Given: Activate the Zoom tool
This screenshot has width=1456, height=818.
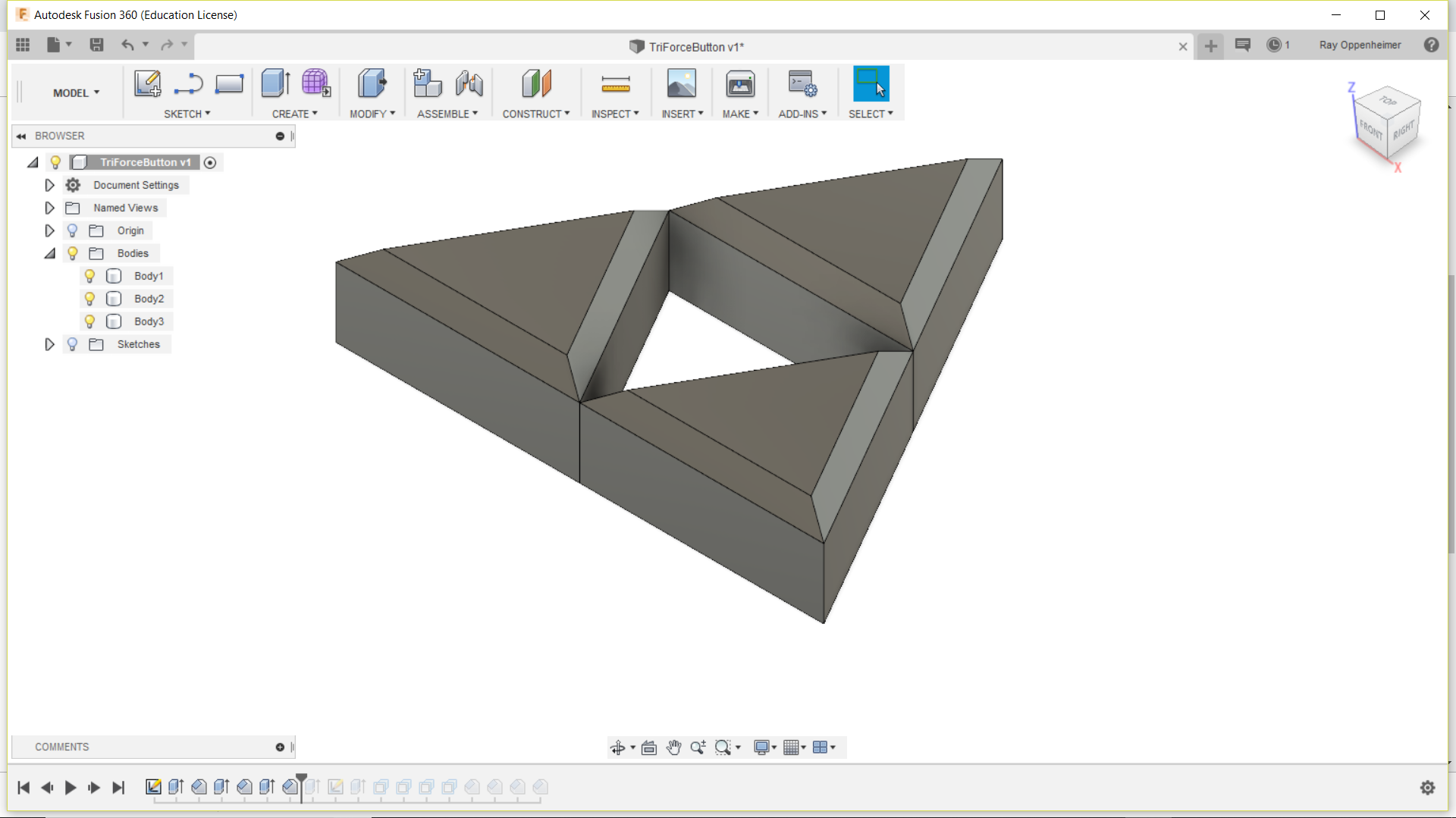Looking at the screenshot, I should pyautogui.click(x=698, y=747).
